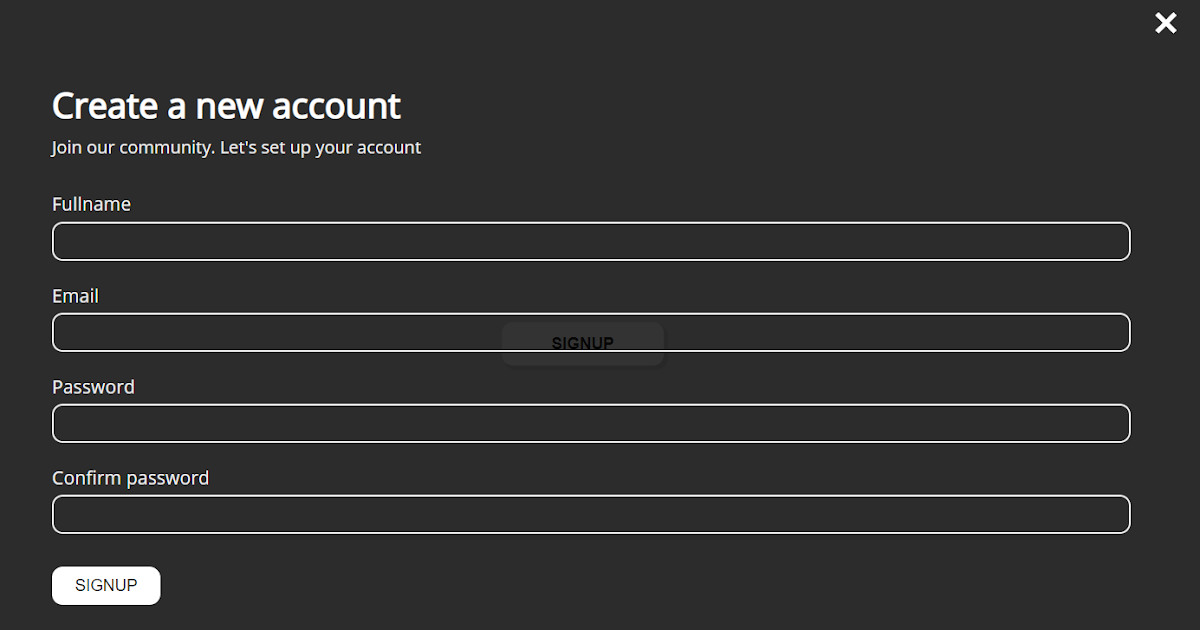The image size is (1200, 630).
Task: Click the Password input field
Action: tap(590, 423)
